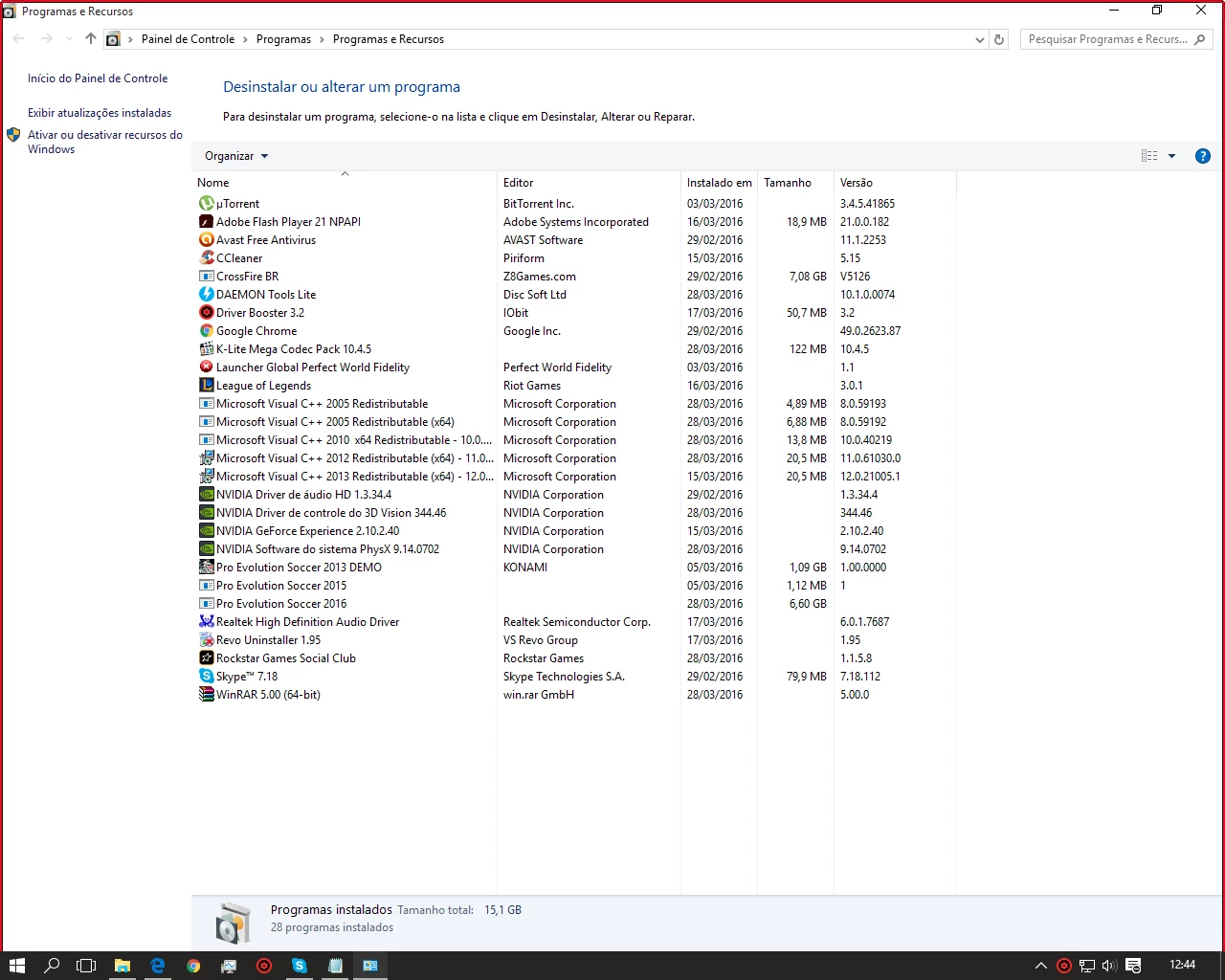1225x980 pixels.
Task: Launch Microsoft Edge from taskbar
Action: click(x=158, y=966)
